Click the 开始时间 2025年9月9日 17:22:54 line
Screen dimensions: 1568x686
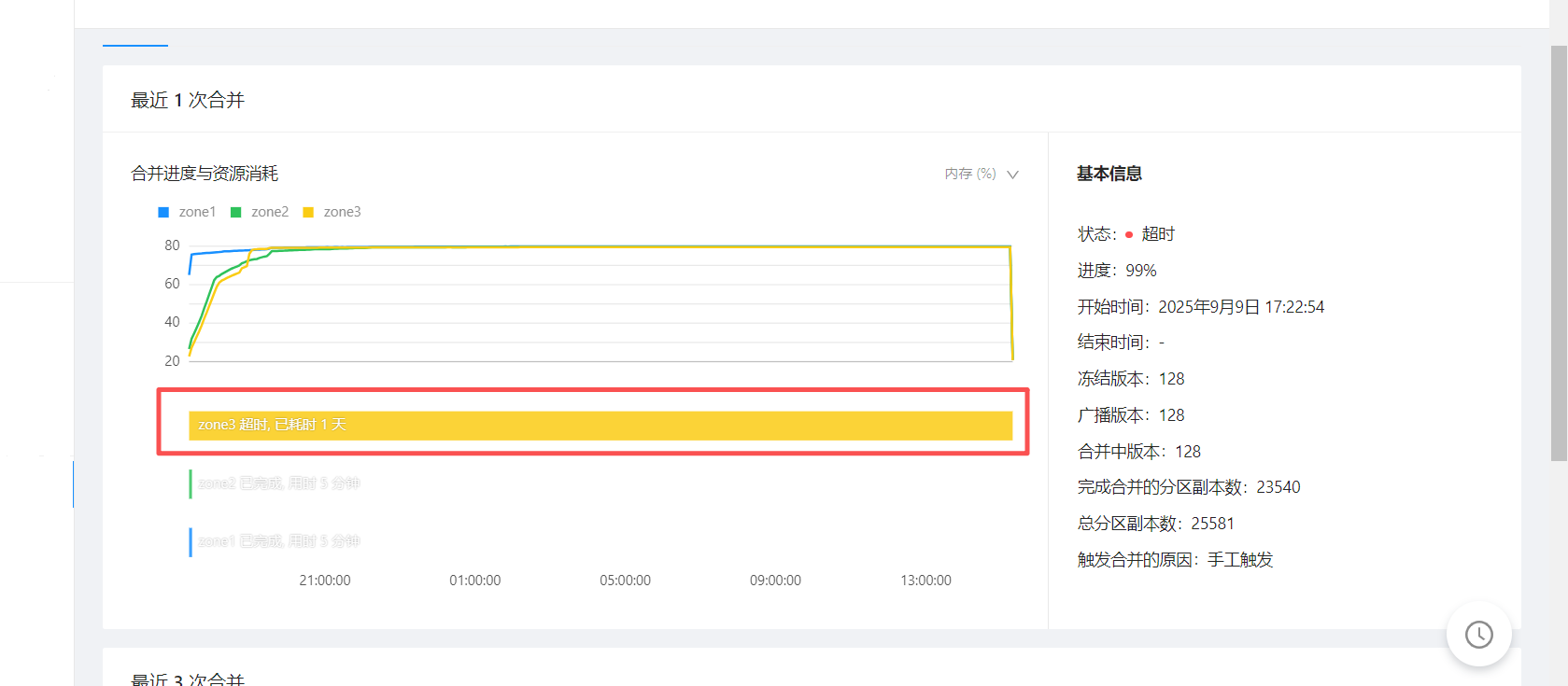coord(1201,307)
